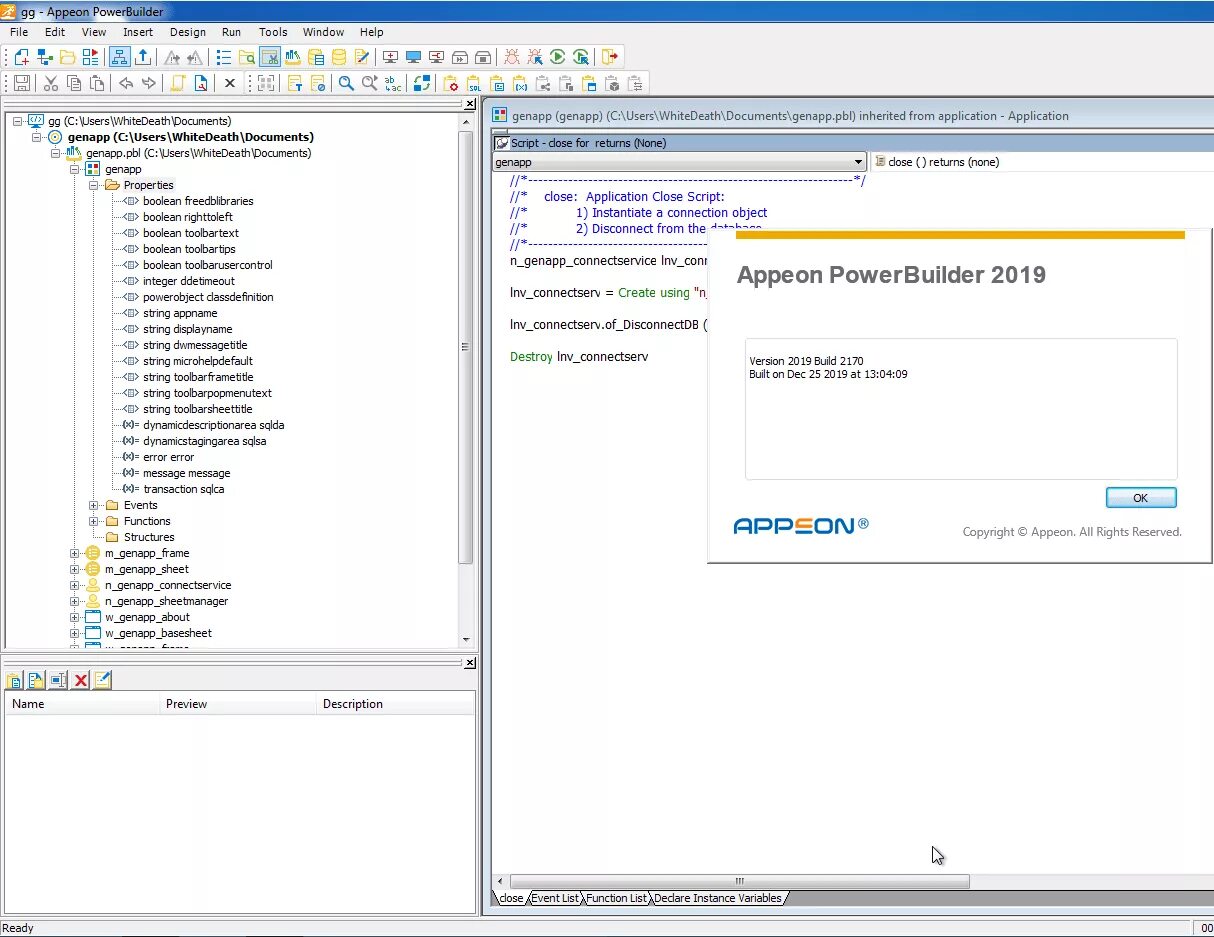Screen dimensions: 1214x937
Task: Expand the w_genapp_about window node
Action: tap(74, 617)
